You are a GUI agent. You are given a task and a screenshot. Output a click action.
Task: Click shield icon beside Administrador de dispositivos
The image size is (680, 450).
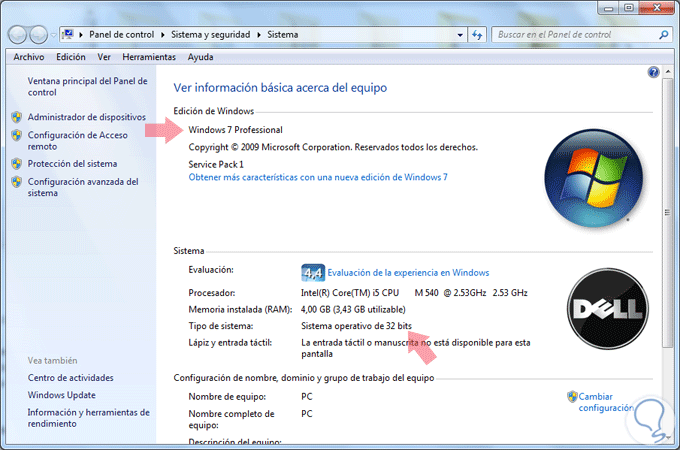pyautogui.click(x=16, y=117)
